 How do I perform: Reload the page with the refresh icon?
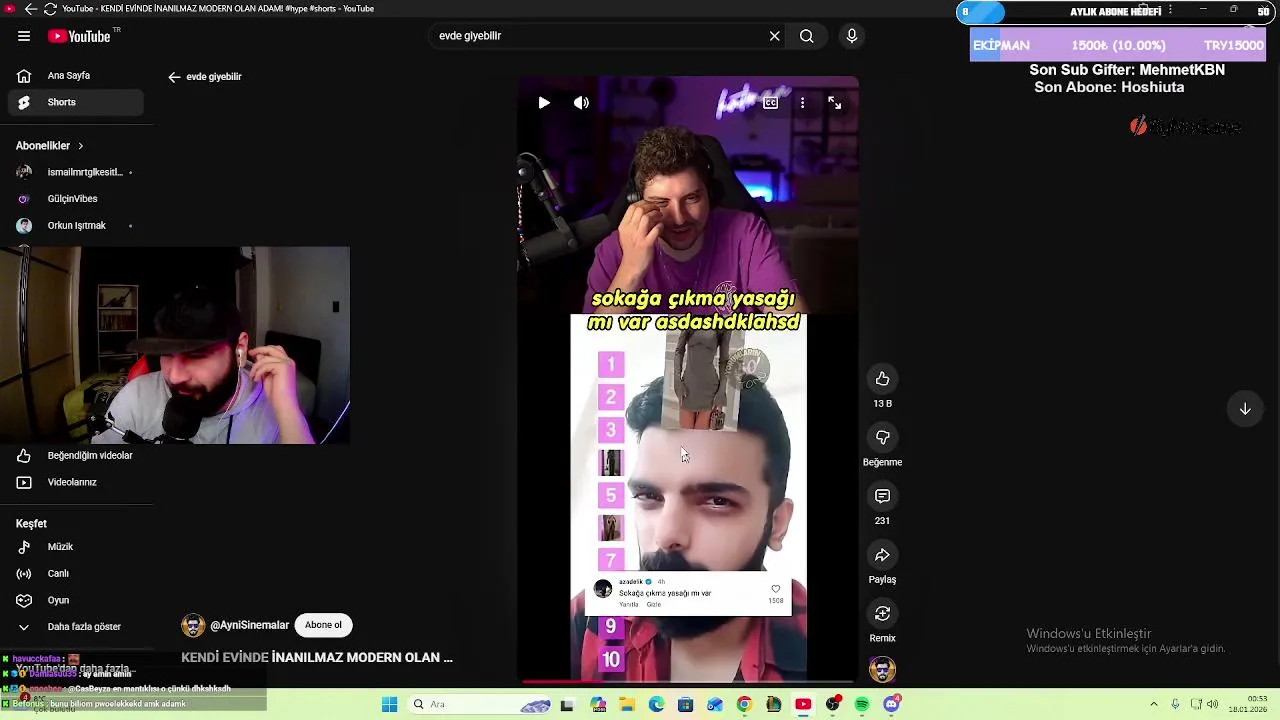pyautogui.click(x=50, y=9)
